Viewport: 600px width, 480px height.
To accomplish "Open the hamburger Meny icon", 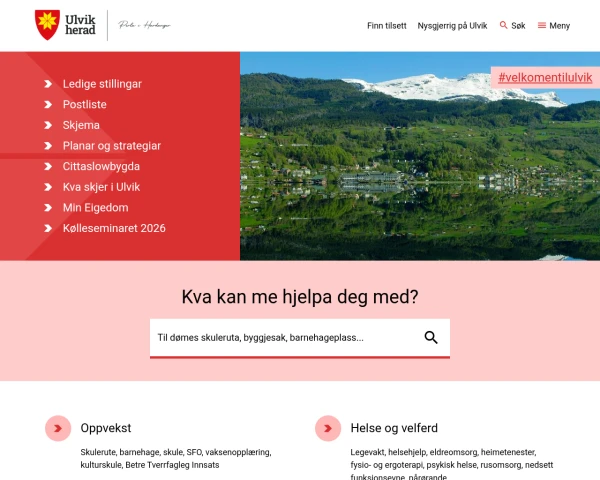I will pos(541,25).
